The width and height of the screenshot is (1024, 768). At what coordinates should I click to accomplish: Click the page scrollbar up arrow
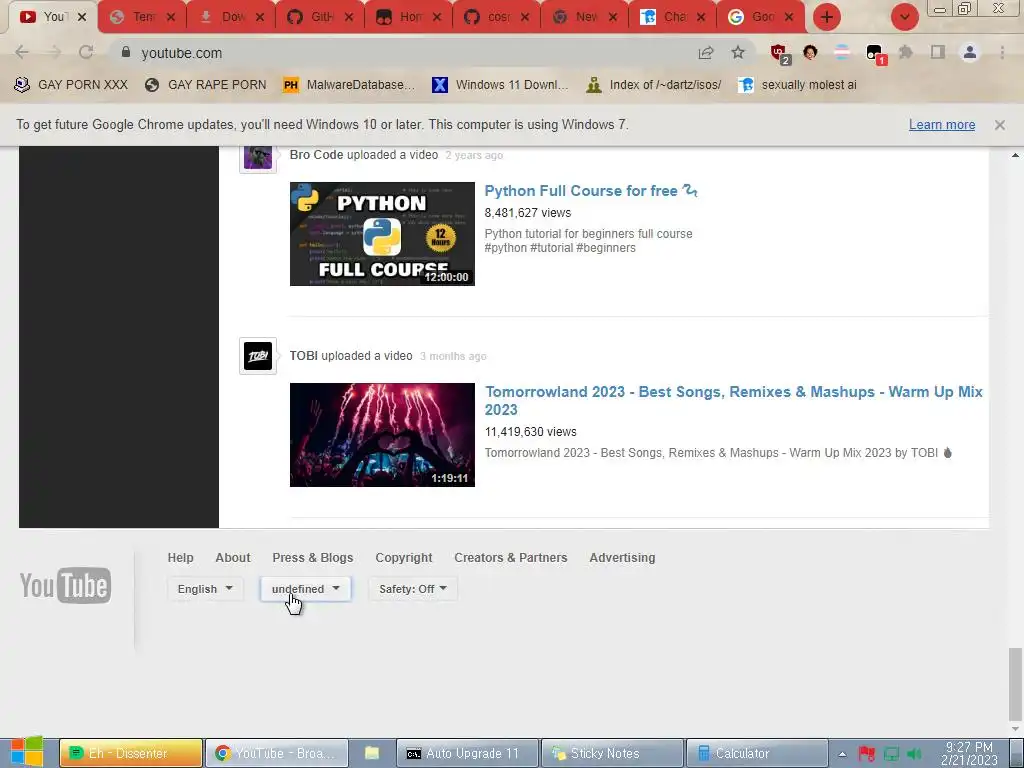point(1015,155)
